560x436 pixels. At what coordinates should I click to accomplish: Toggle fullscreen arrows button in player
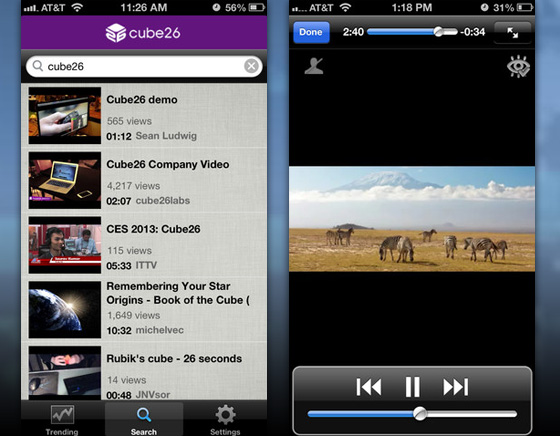click(512, 32)
